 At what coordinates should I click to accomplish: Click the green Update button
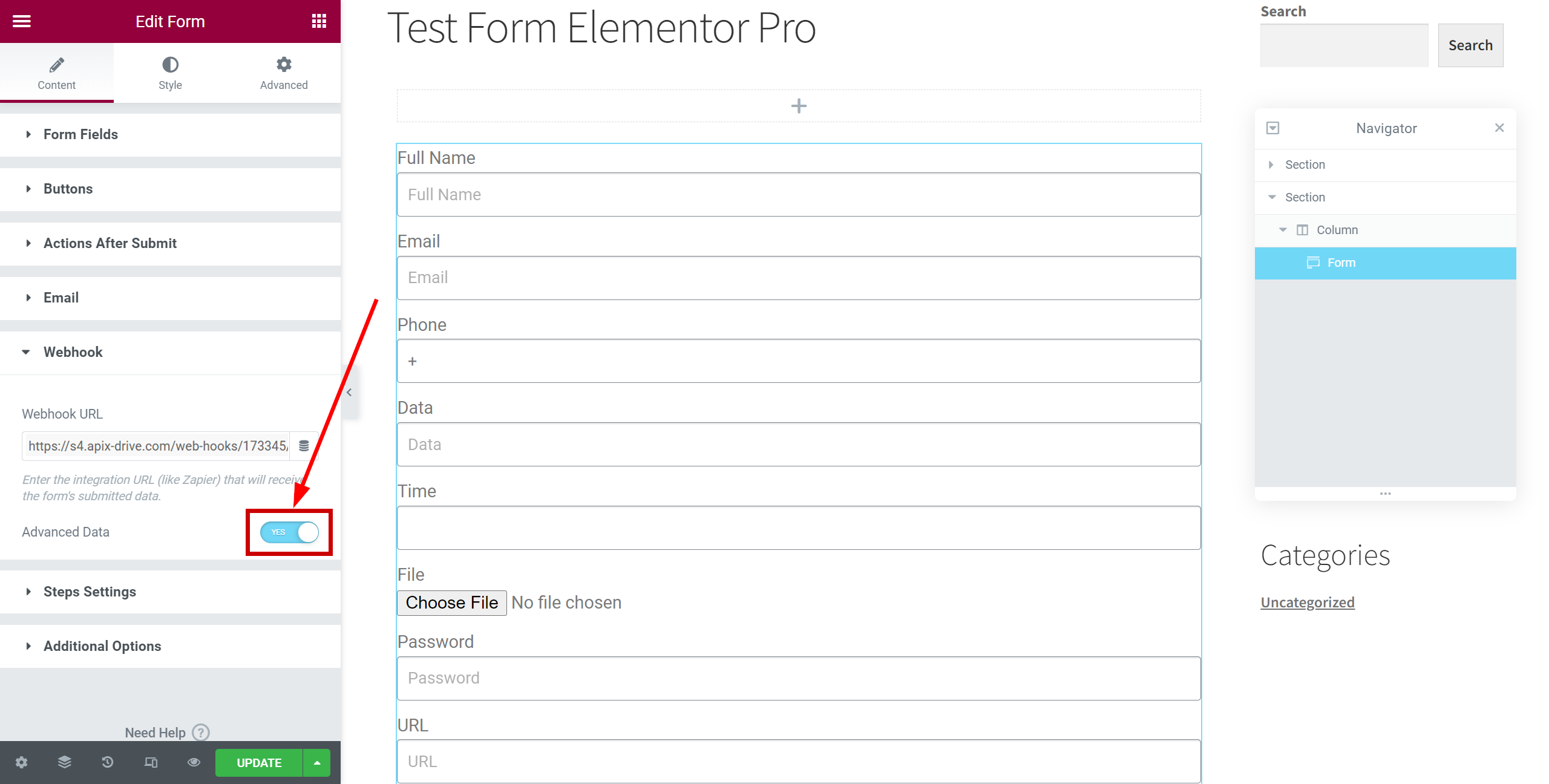pos(259,762)
